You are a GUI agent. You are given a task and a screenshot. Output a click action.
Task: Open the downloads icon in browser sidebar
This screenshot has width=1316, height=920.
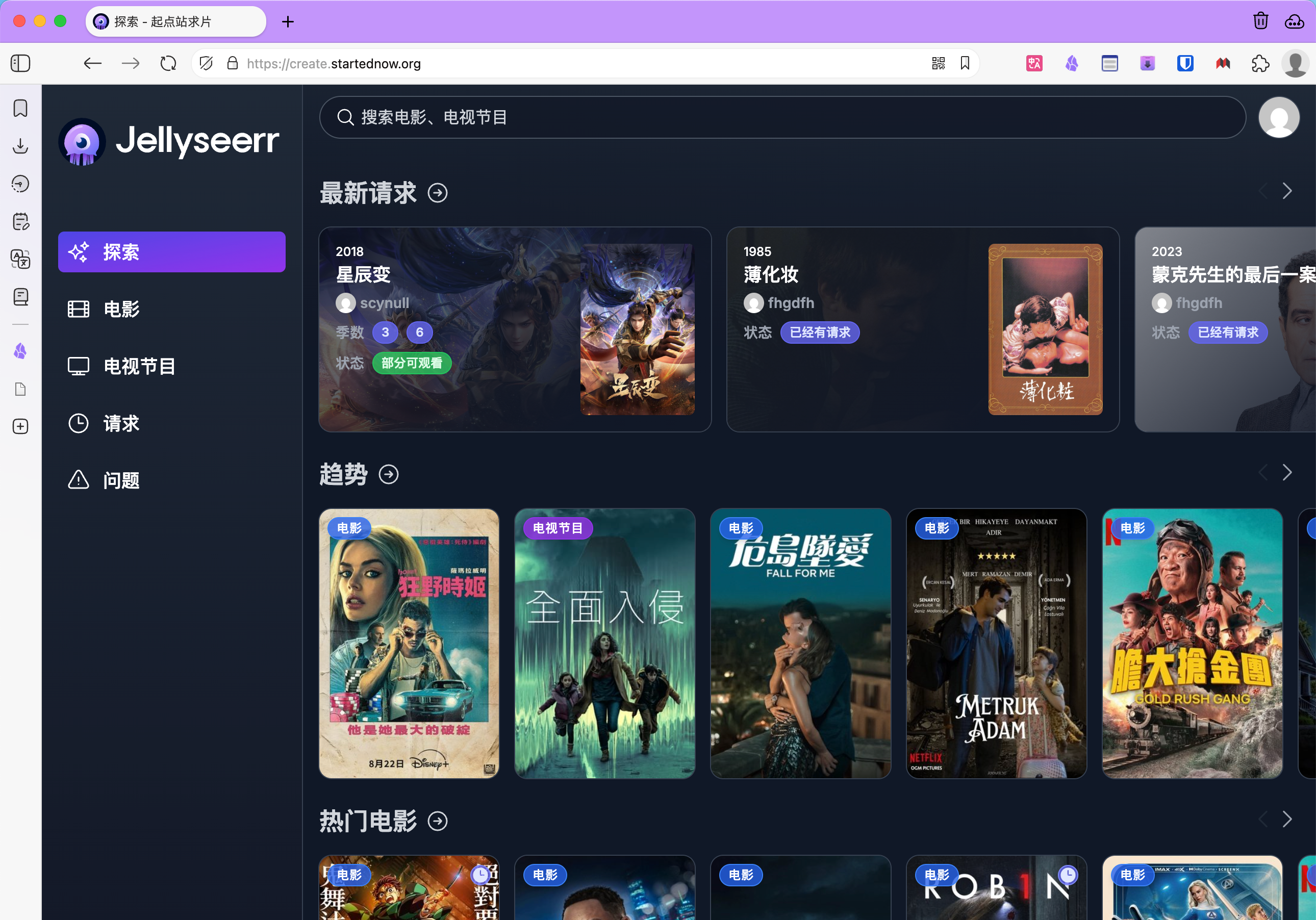tap(20, 146)
